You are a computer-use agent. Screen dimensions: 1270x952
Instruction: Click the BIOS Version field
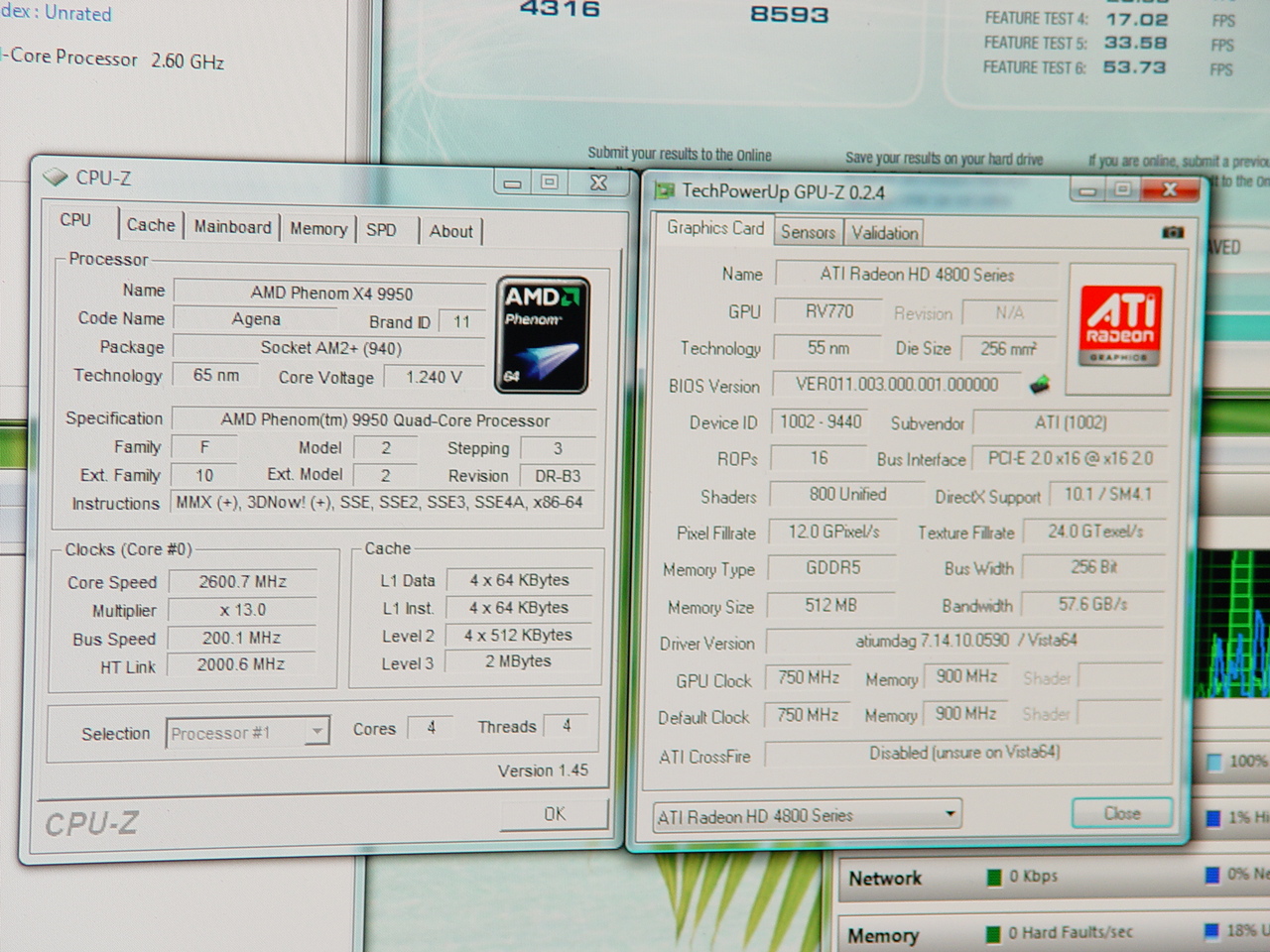point(897,385)
